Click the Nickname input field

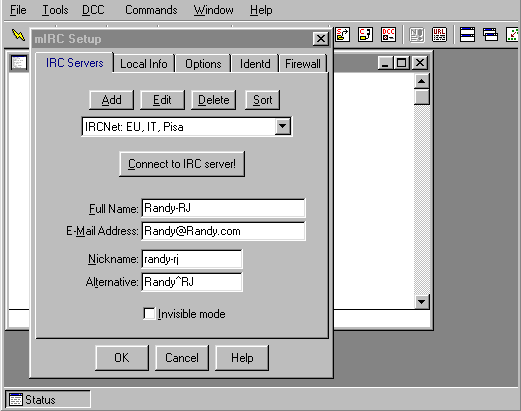(192, 259)
